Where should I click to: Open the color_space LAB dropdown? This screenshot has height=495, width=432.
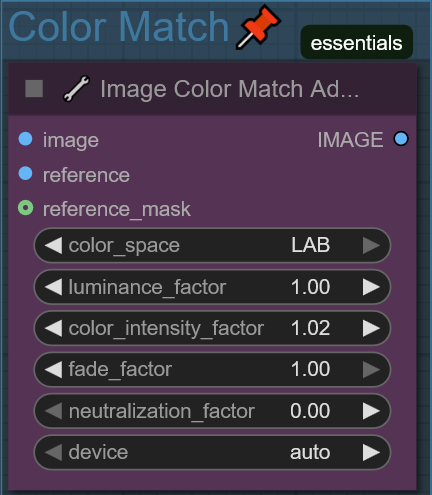point(212,246)
